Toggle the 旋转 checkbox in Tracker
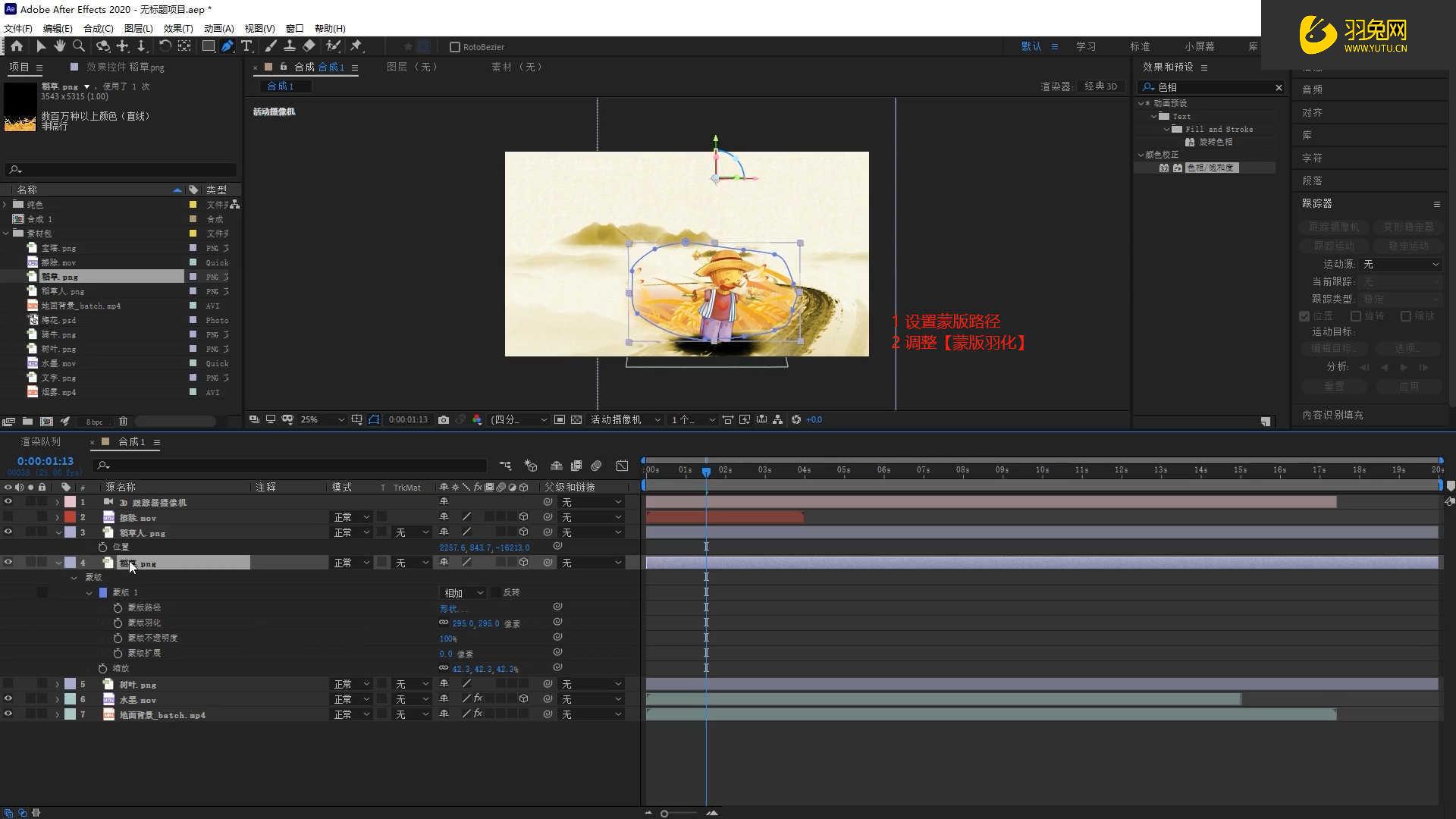The image size is (1456, 819). point(1356,316)
